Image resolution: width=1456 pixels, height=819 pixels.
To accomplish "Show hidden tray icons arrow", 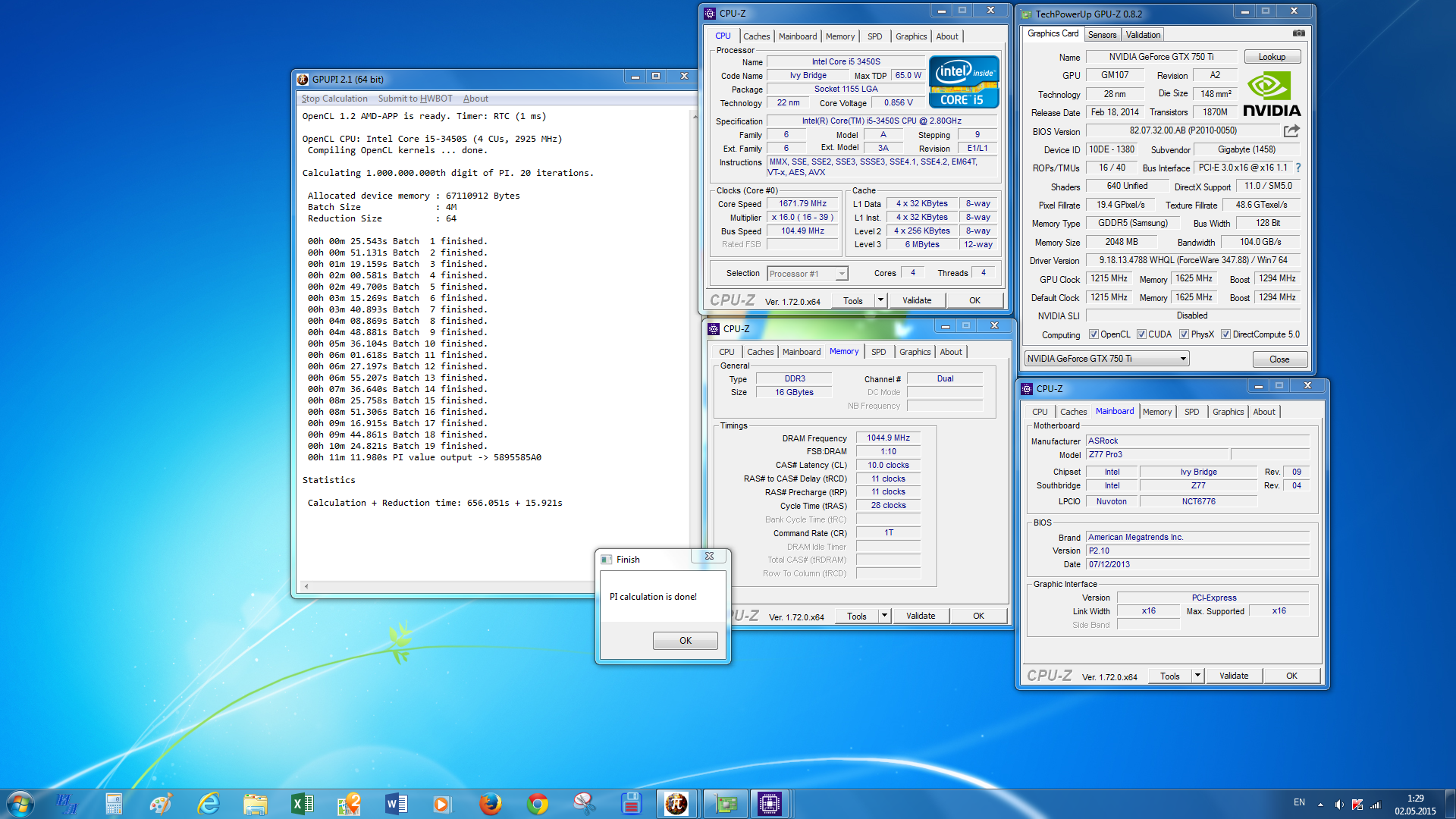I will coord(1320,804).
